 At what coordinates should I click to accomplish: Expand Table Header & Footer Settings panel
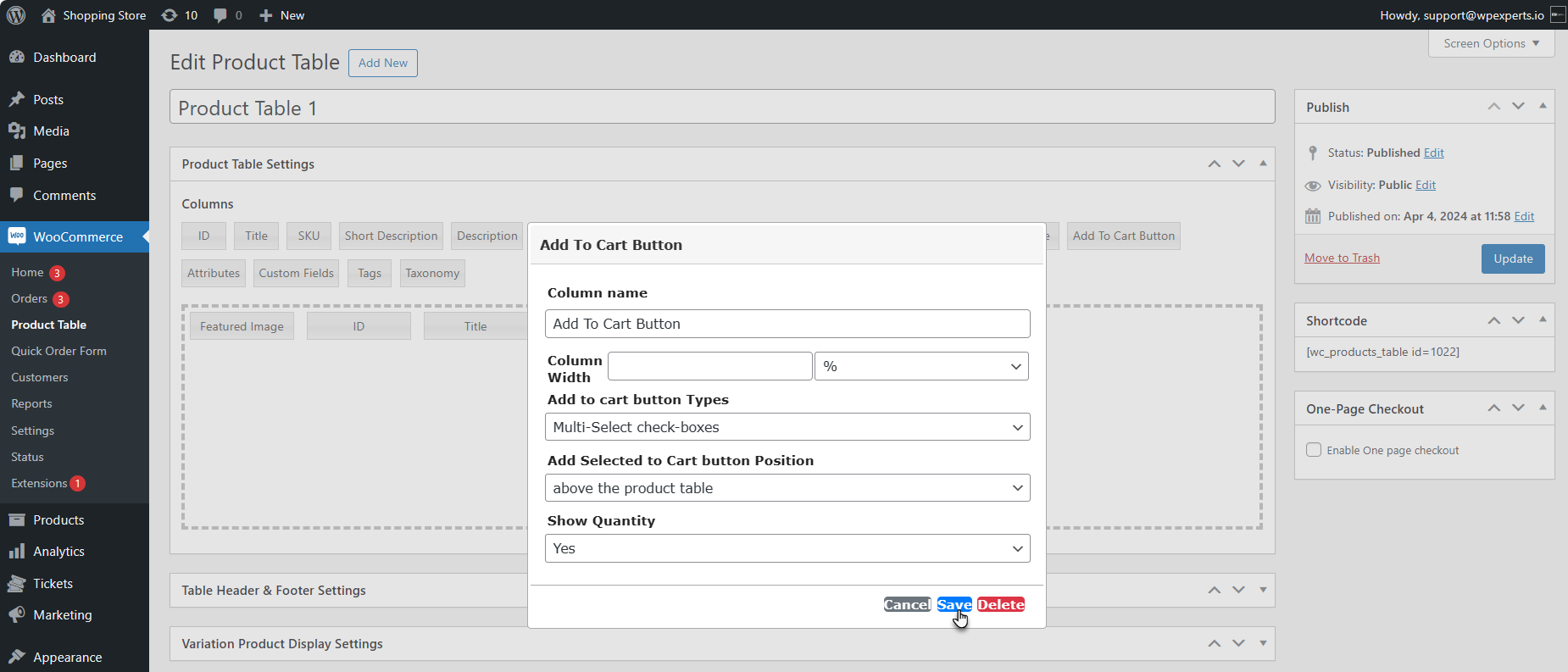pyautogui.click(x=1263, y=590)
